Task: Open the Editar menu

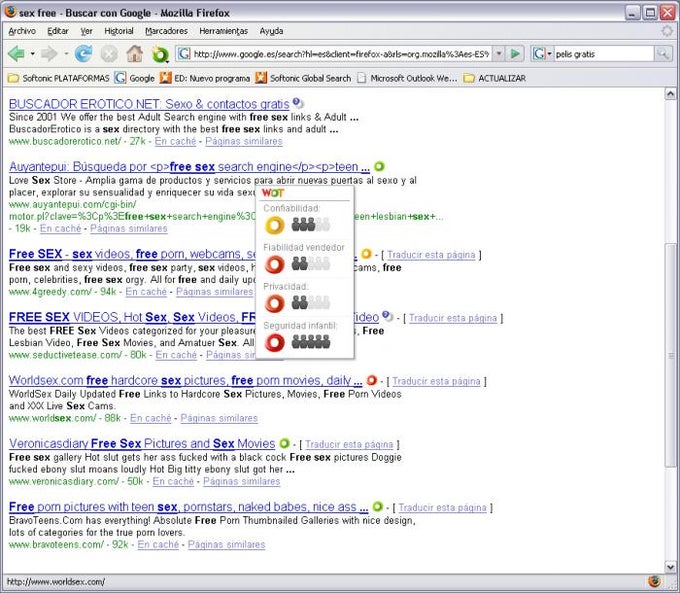Action: pos(58,31)
